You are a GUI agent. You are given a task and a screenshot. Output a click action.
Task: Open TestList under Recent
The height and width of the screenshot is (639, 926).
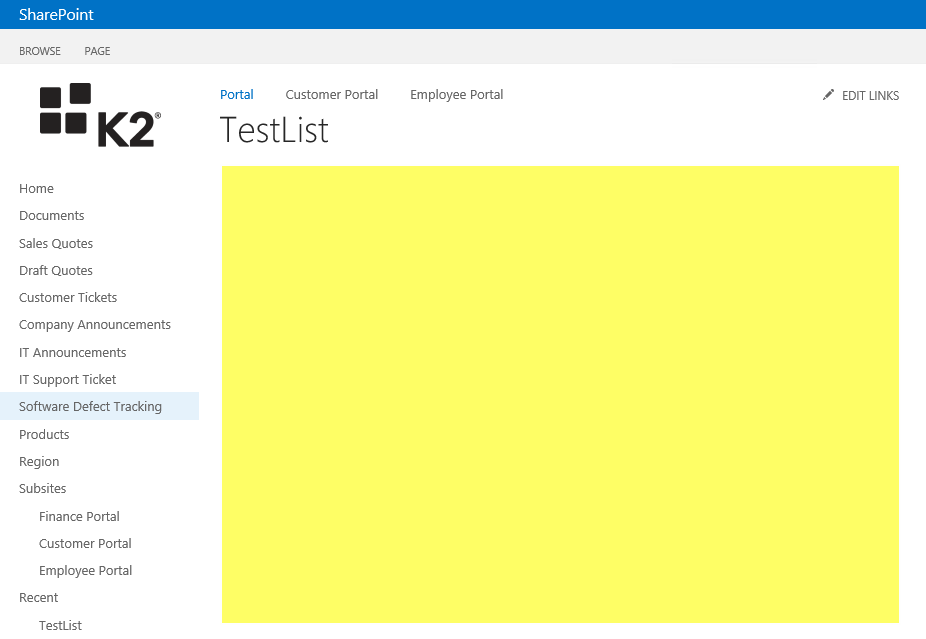coord(60,625)
